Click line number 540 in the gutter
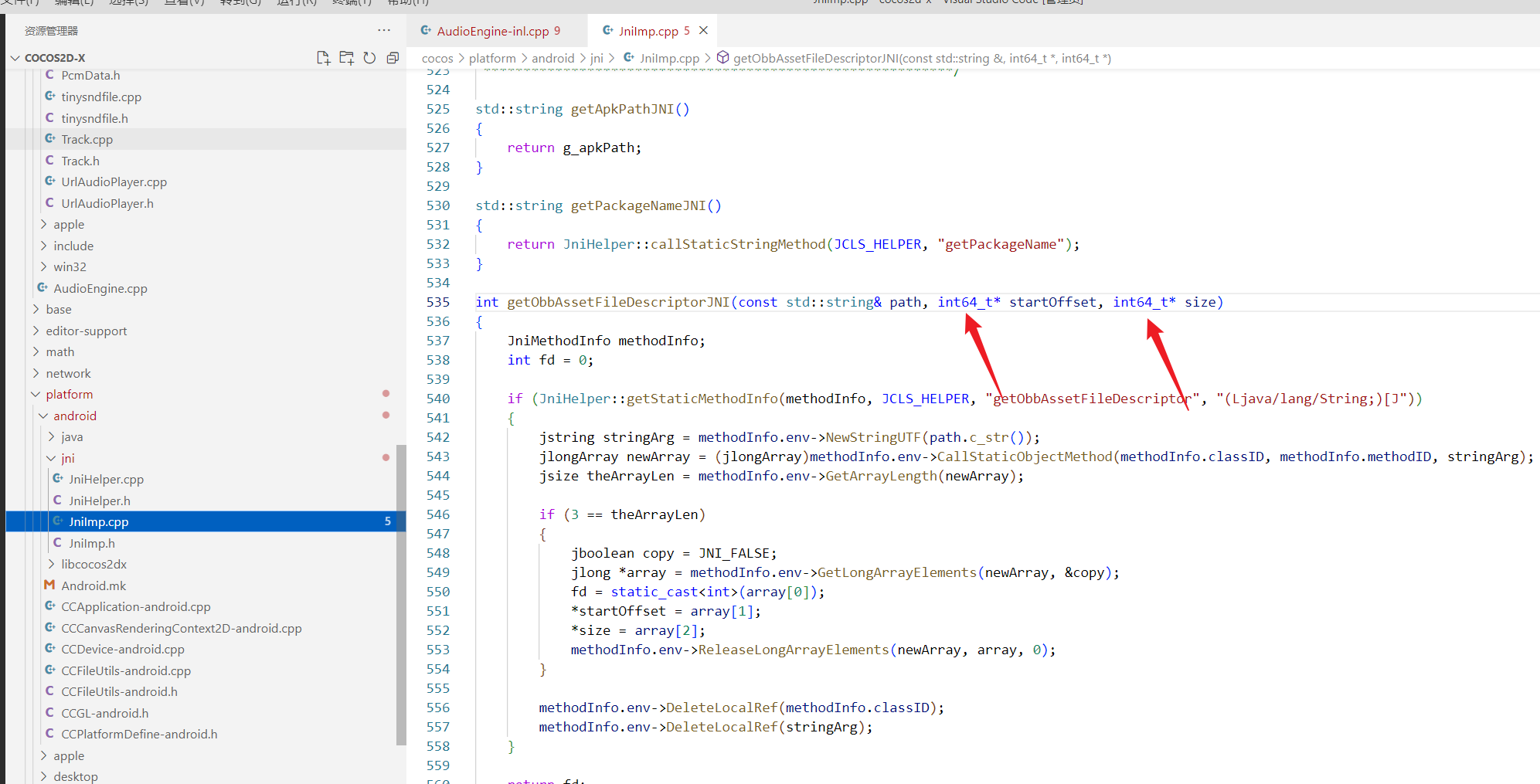 coord(438,399)
